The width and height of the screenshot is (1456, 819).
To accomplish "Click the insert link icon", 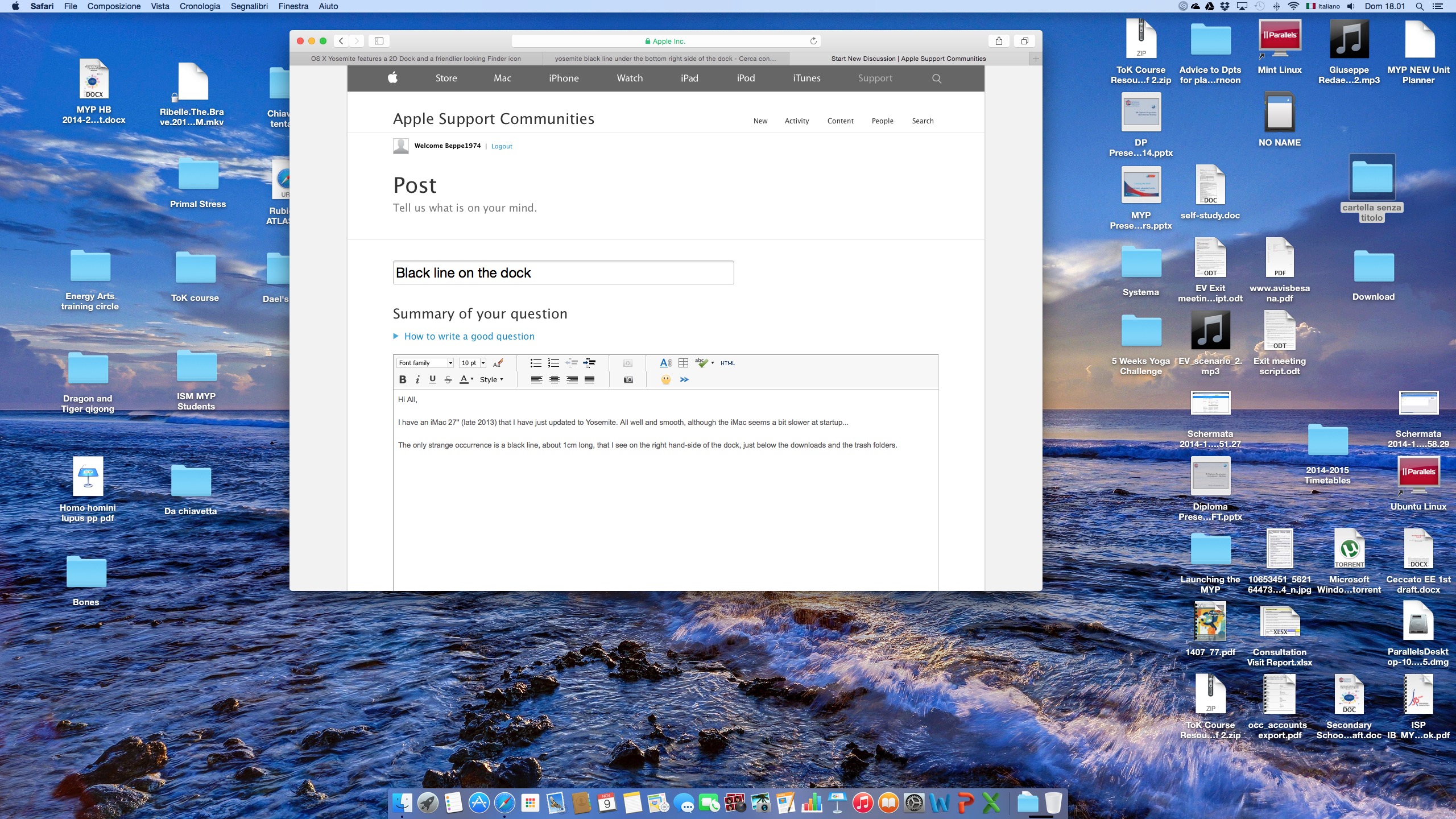I will coord(665,363).
